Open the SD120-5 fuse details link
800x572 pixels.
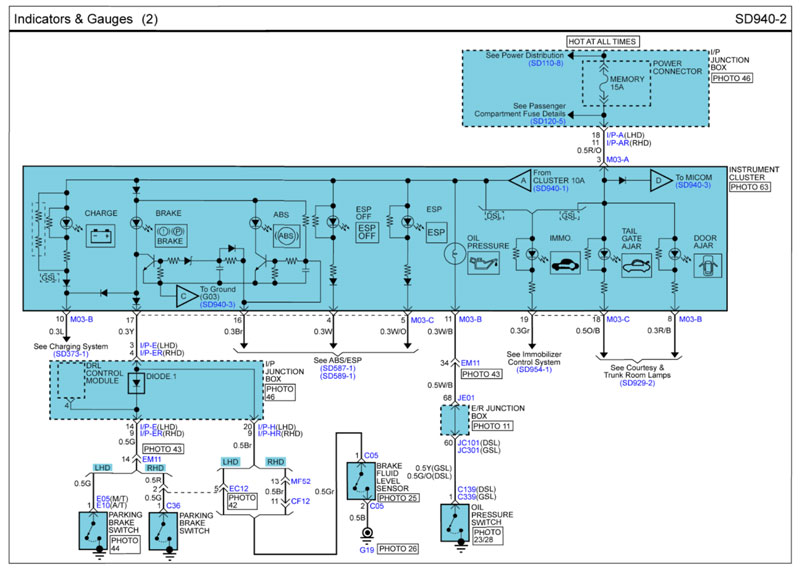(544, 122)
